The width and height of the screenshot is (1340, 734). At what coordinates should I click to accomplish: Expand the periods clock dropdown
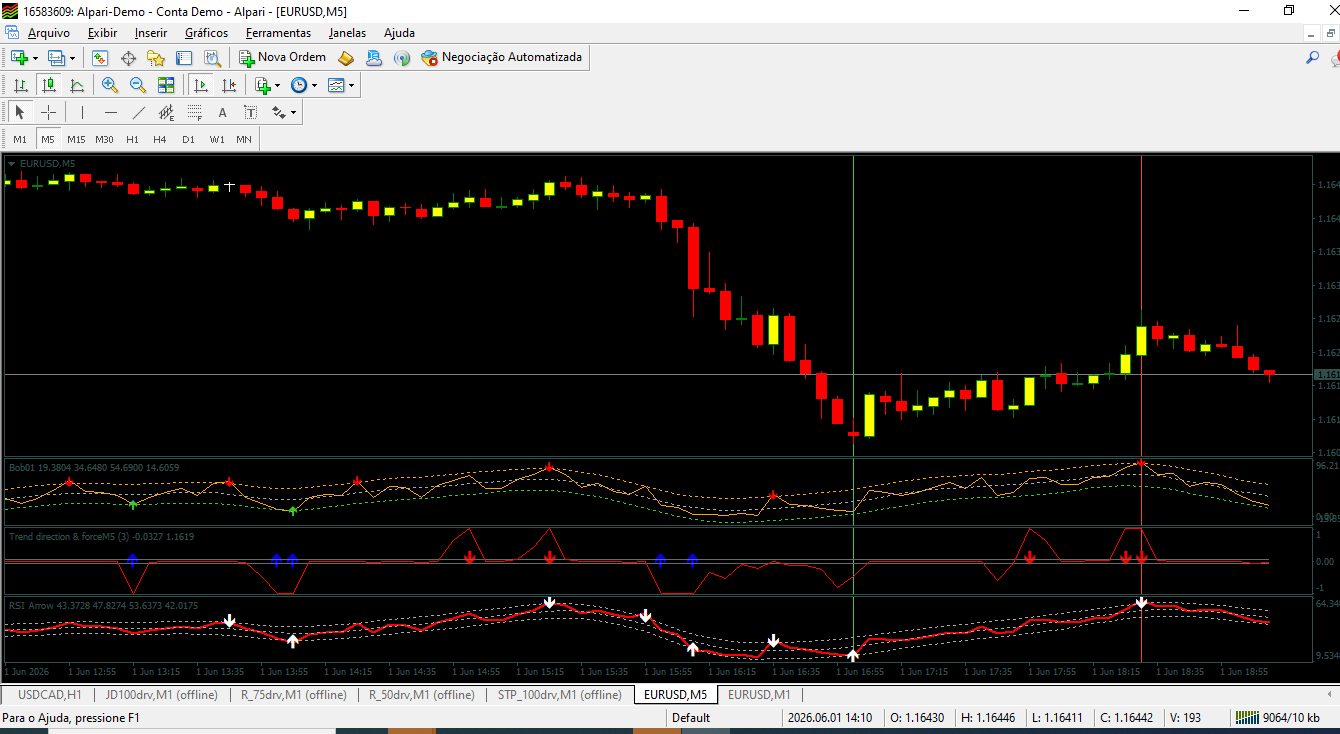coord(314,85)
